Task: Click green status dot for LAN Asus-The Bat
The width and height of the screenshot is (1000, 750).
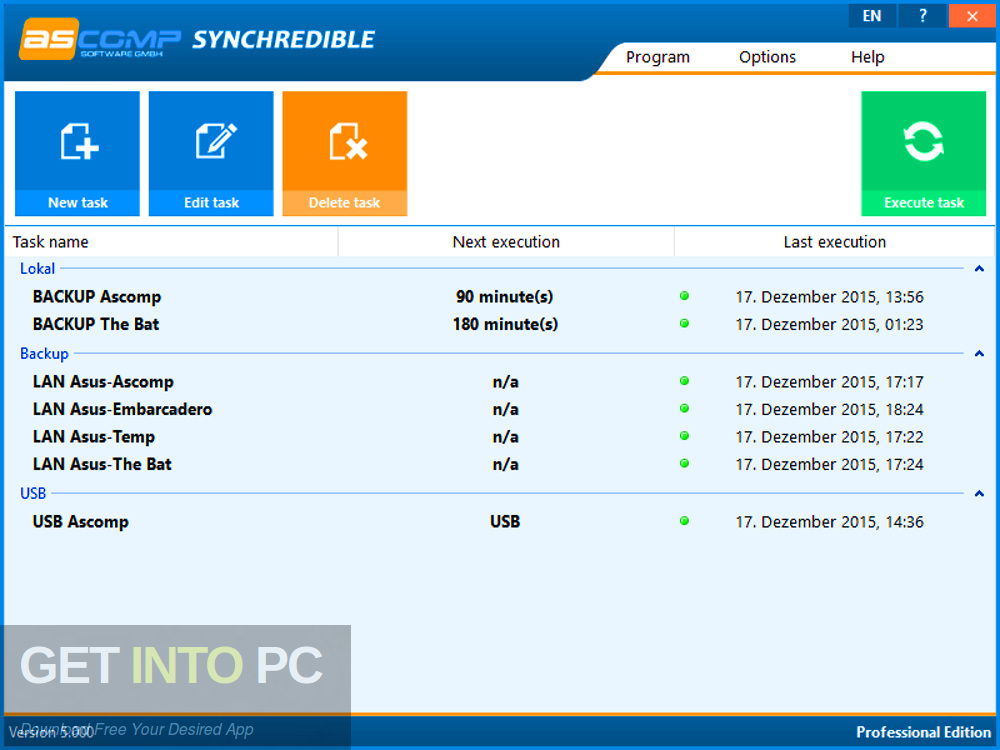Action: (x=684, y=463)
